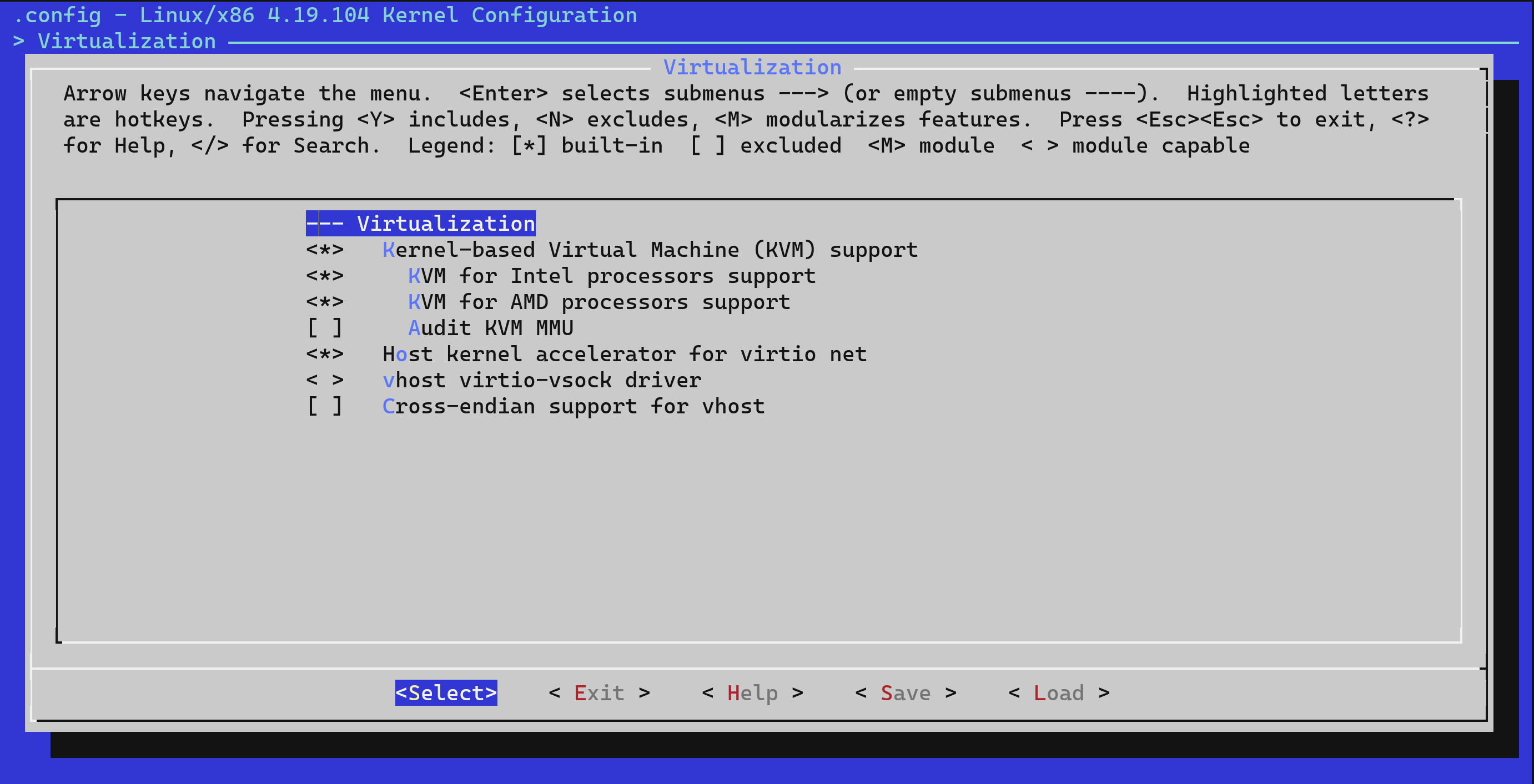This screenshot has height=784, width=1534.
Task: Click the '> Virtualization' breadcrumb path
Action: tap(114, 41)
